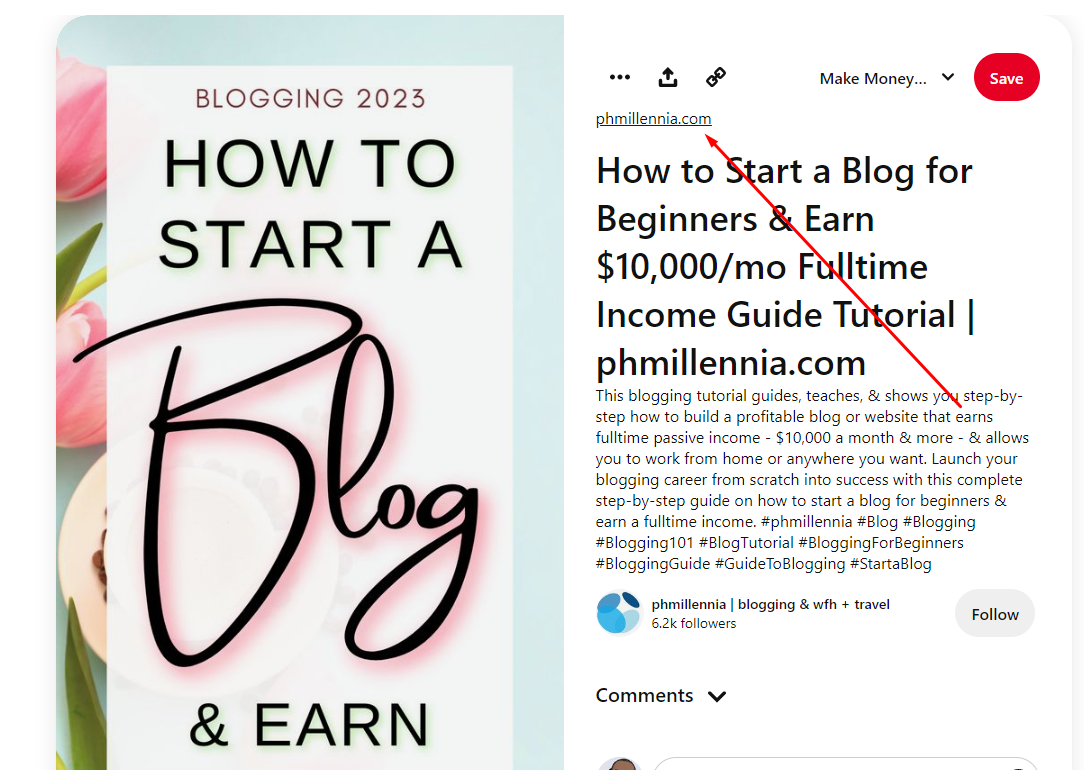Click the 6.2k followers text
Viewport: 1084px width, 770px height.
click(x=693, y=623)
